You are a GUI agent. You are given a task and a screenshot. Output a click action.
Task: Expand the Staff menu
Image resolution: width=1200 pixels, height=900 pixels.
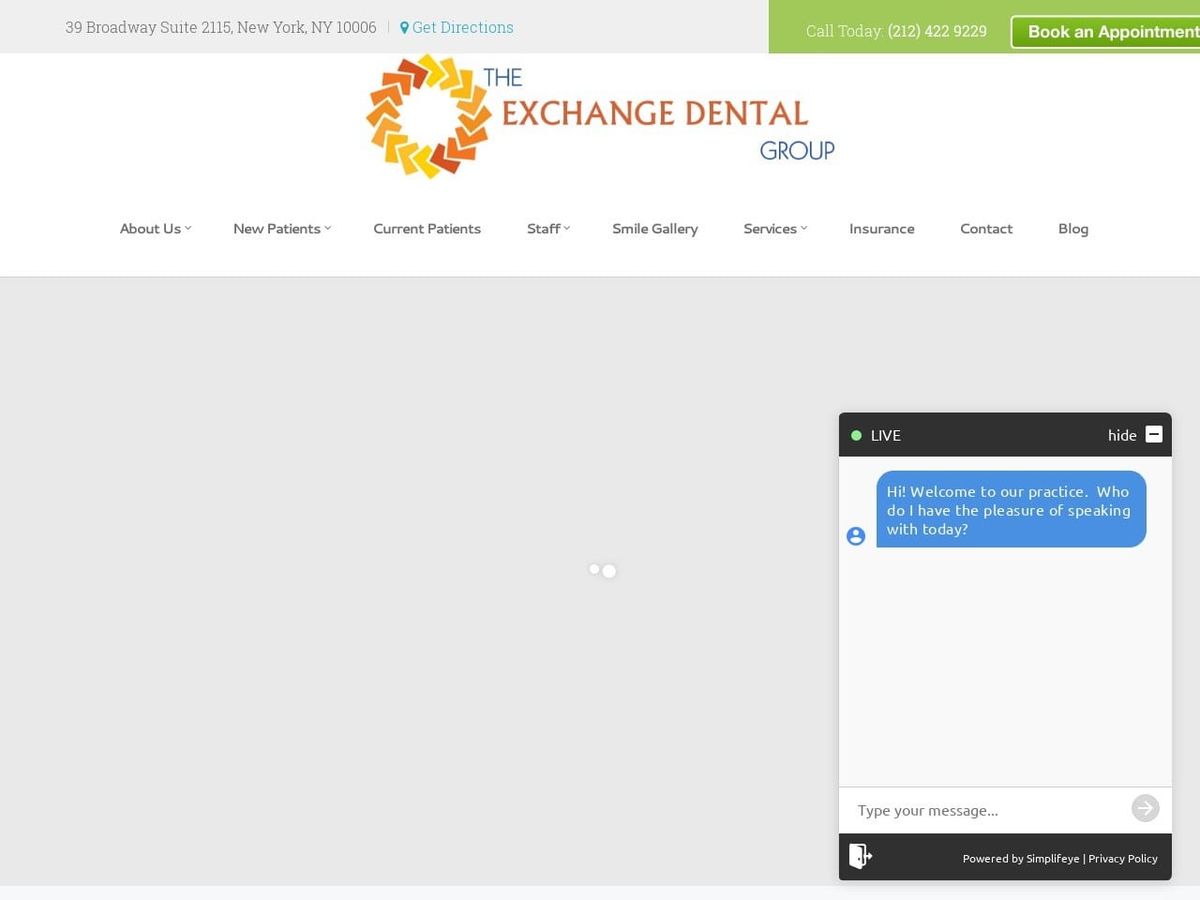tap(548, 228)
